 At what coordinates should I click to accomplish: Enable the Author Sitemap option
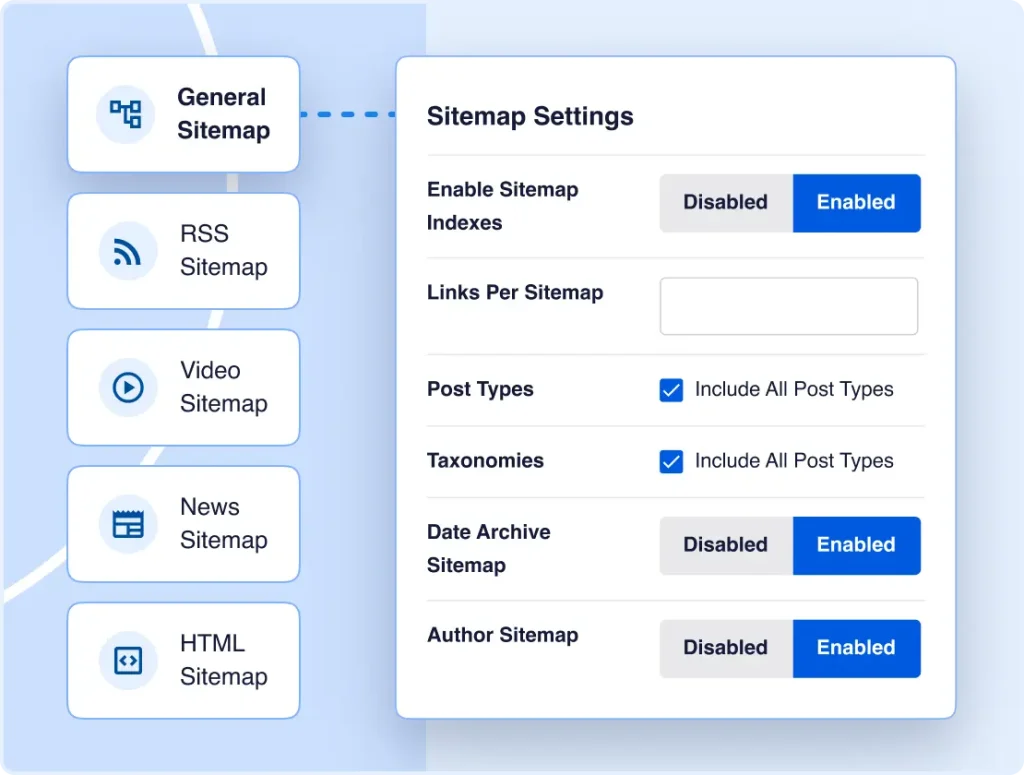click(x=856, y=648)
